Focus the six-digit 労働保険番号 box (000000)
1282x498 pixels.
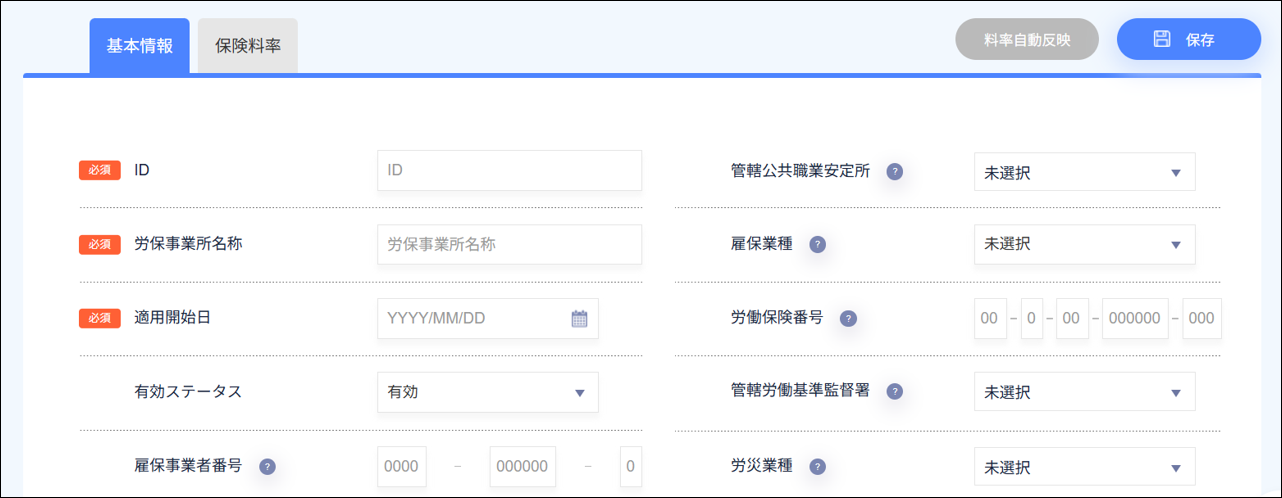click(1135, 319)
